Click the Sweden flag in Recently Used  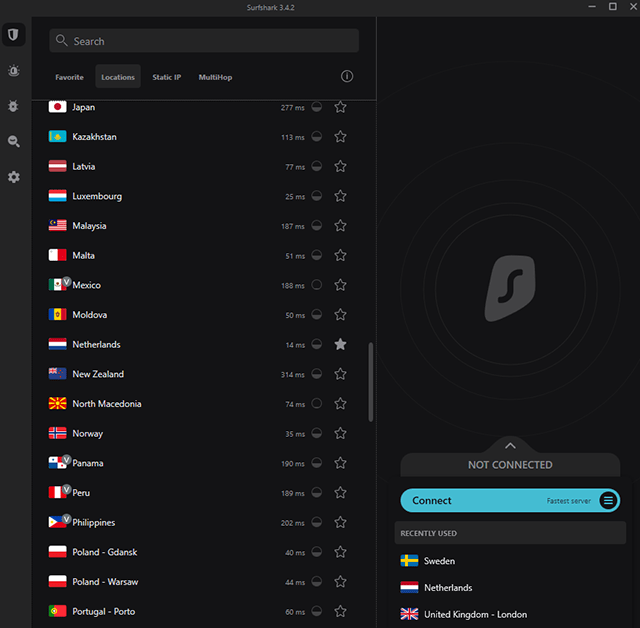click(409, 561)
